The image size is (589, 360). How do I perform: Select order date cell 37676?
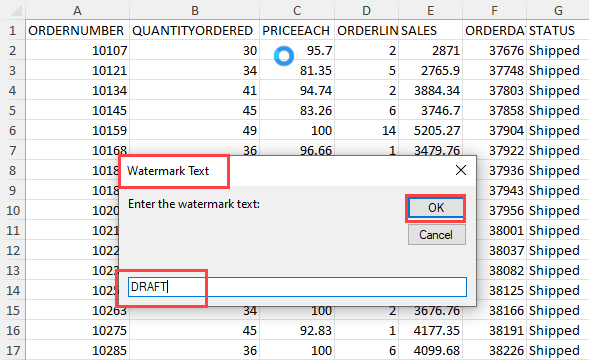pos(494,50)
